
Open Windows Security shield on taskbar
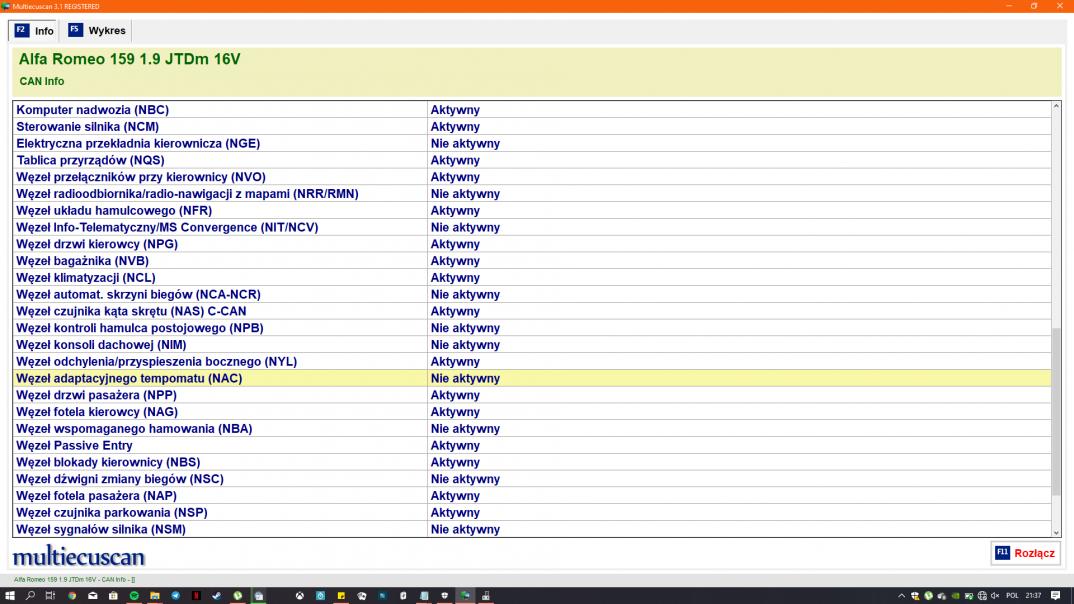(445, 596)
